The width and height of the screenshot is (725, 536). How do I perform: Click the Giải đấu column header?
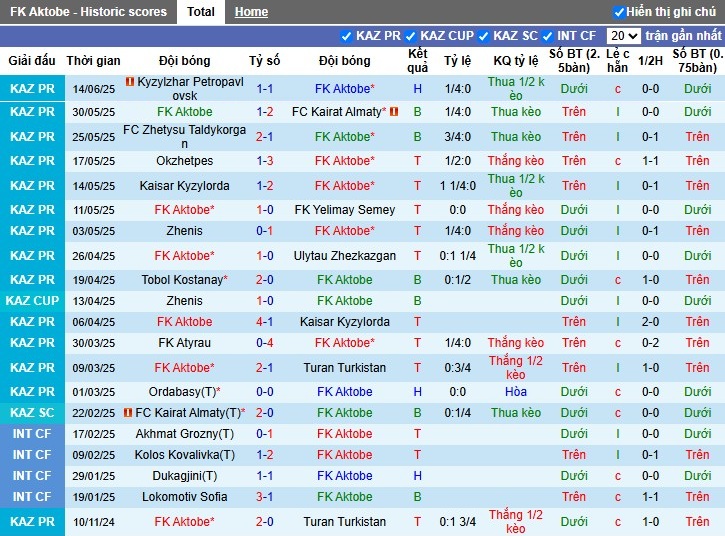click(x=32, y=61)
